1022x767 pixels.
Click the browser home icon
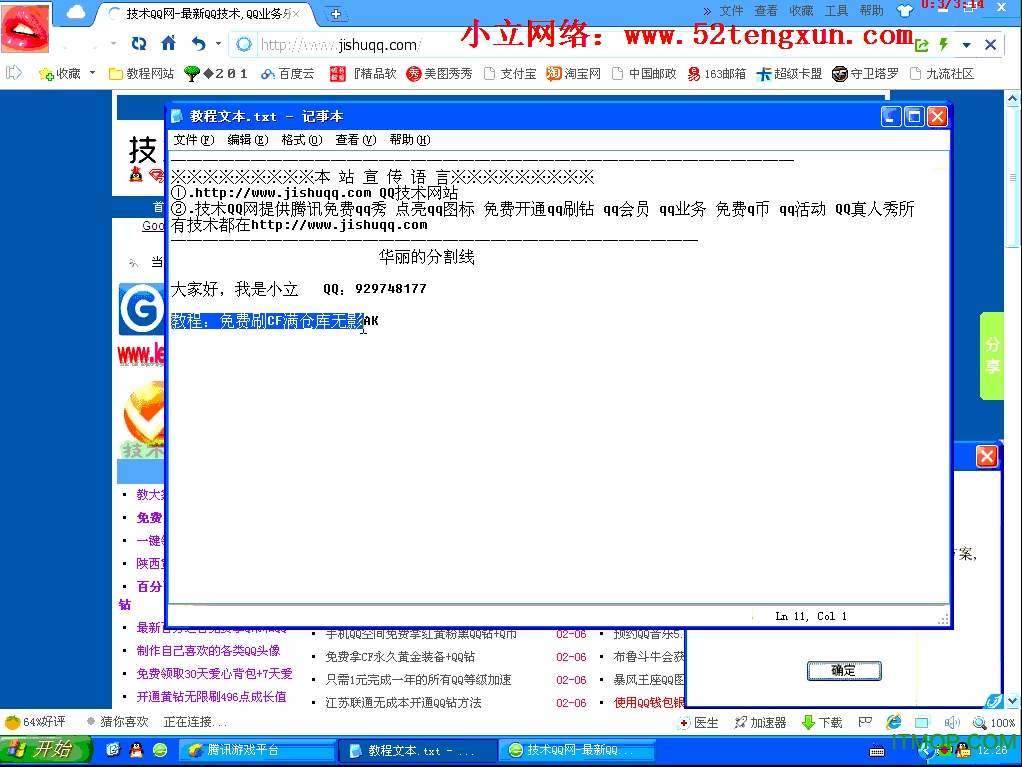(x=168, y=44)
